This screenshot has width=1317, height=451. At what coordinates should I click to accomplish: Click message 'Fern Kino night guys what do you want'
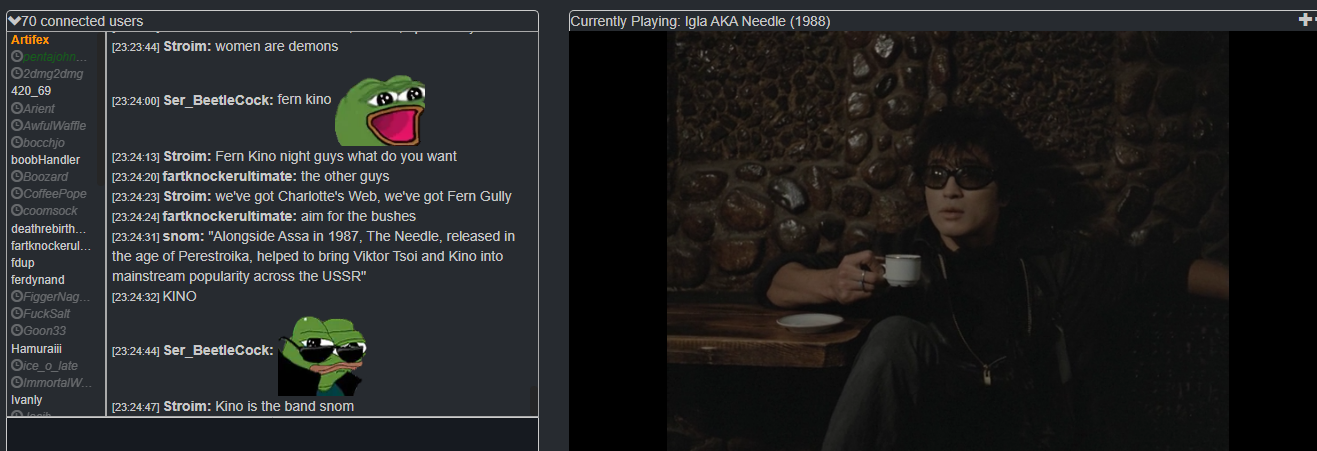[x=336, y=156]
